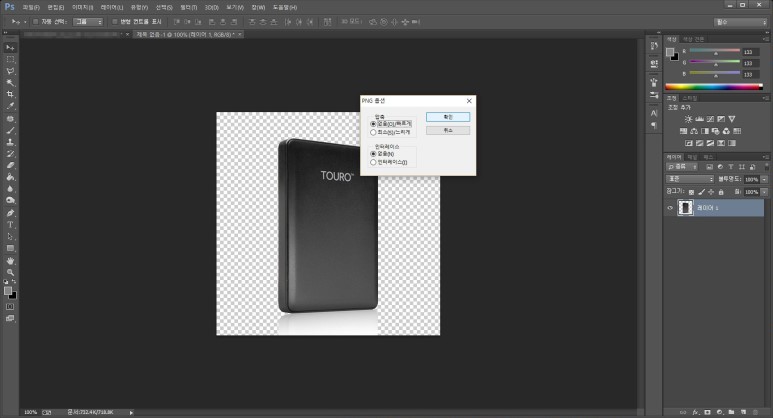Open the Layers panel options menu
This screenshot has width=773, height=418.
pos(765,157)
